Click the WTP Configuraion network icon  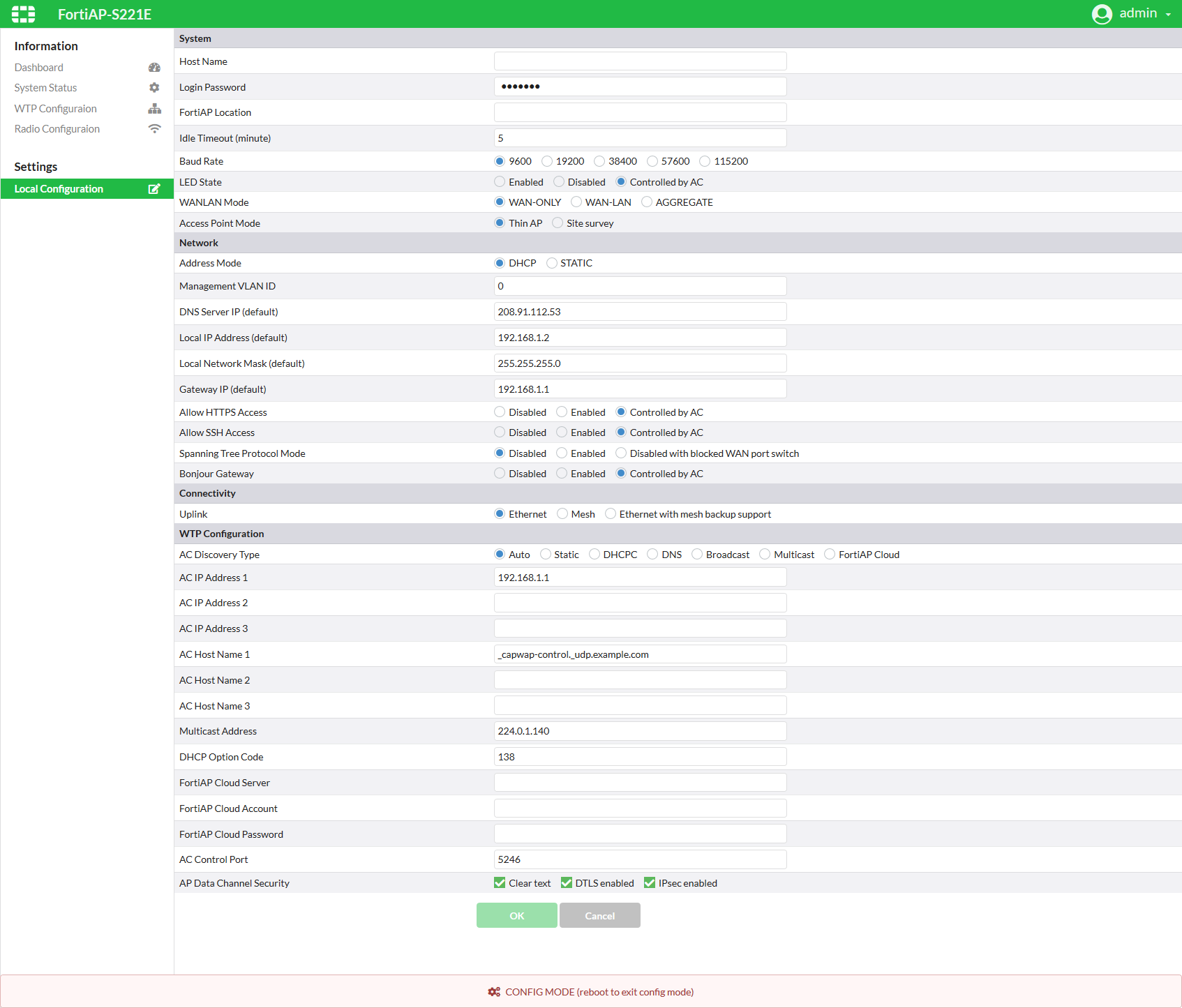(154, 109)
